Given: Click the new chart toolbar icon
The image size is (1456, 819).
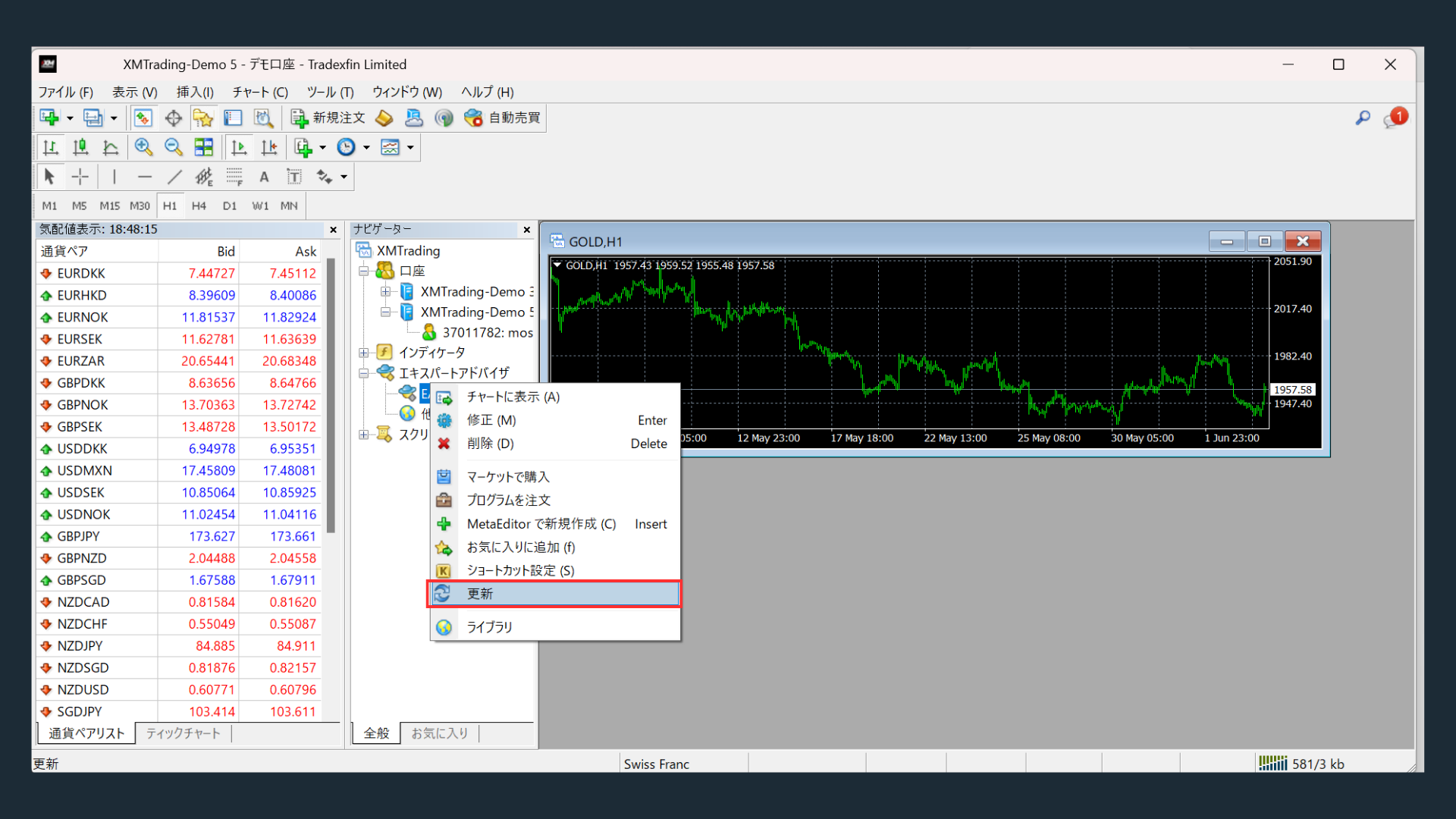Looking at the screenshot, I should (x=49, y=118).
